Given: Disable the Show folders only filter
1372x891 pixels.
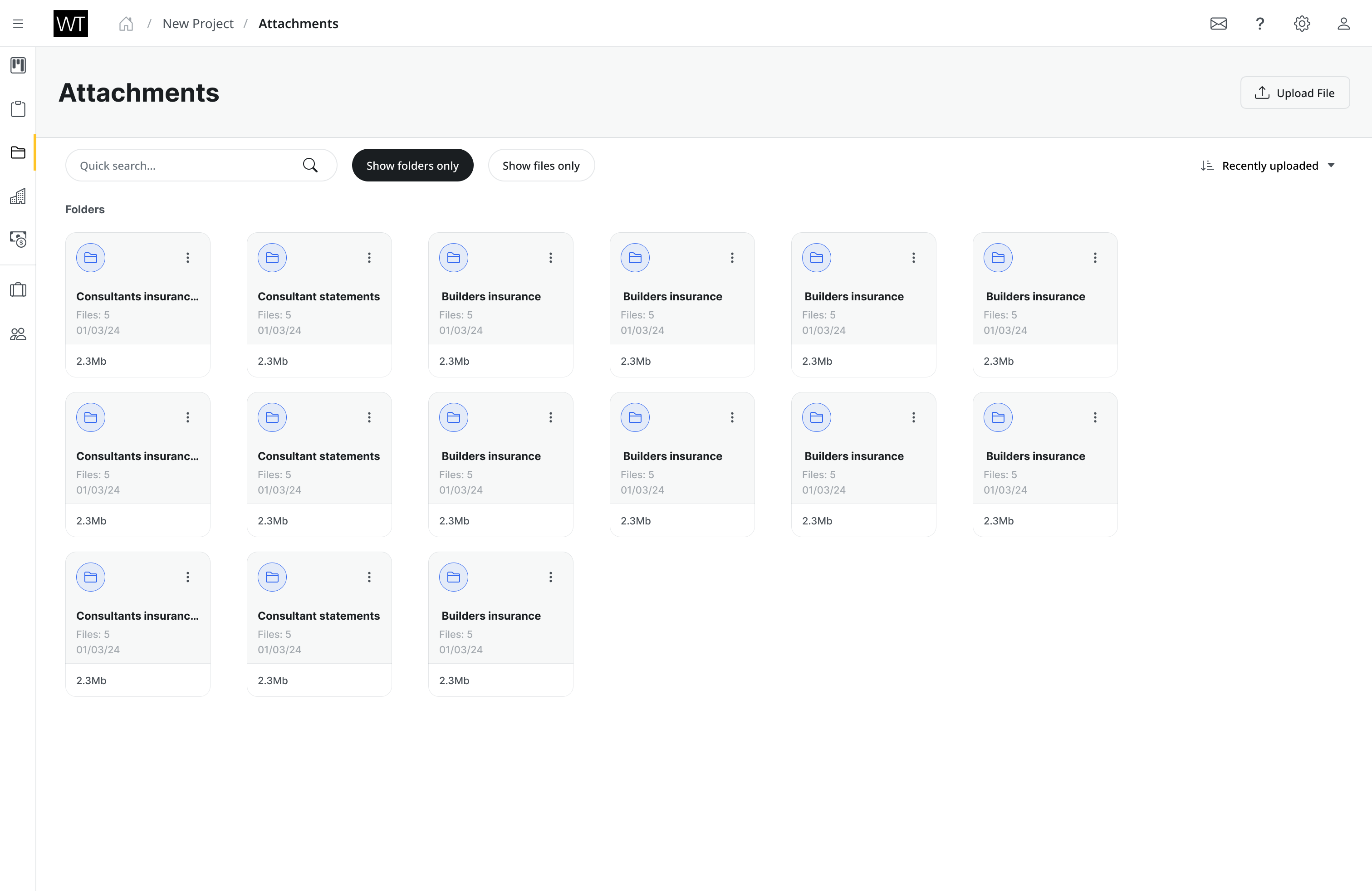Looking at the screenshot, I should [412, 165].
